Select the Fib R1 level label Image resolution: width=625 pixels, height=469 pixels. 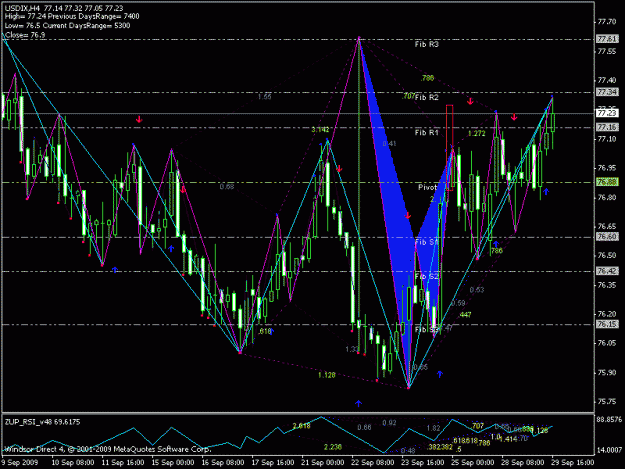(x=426, y=132)
